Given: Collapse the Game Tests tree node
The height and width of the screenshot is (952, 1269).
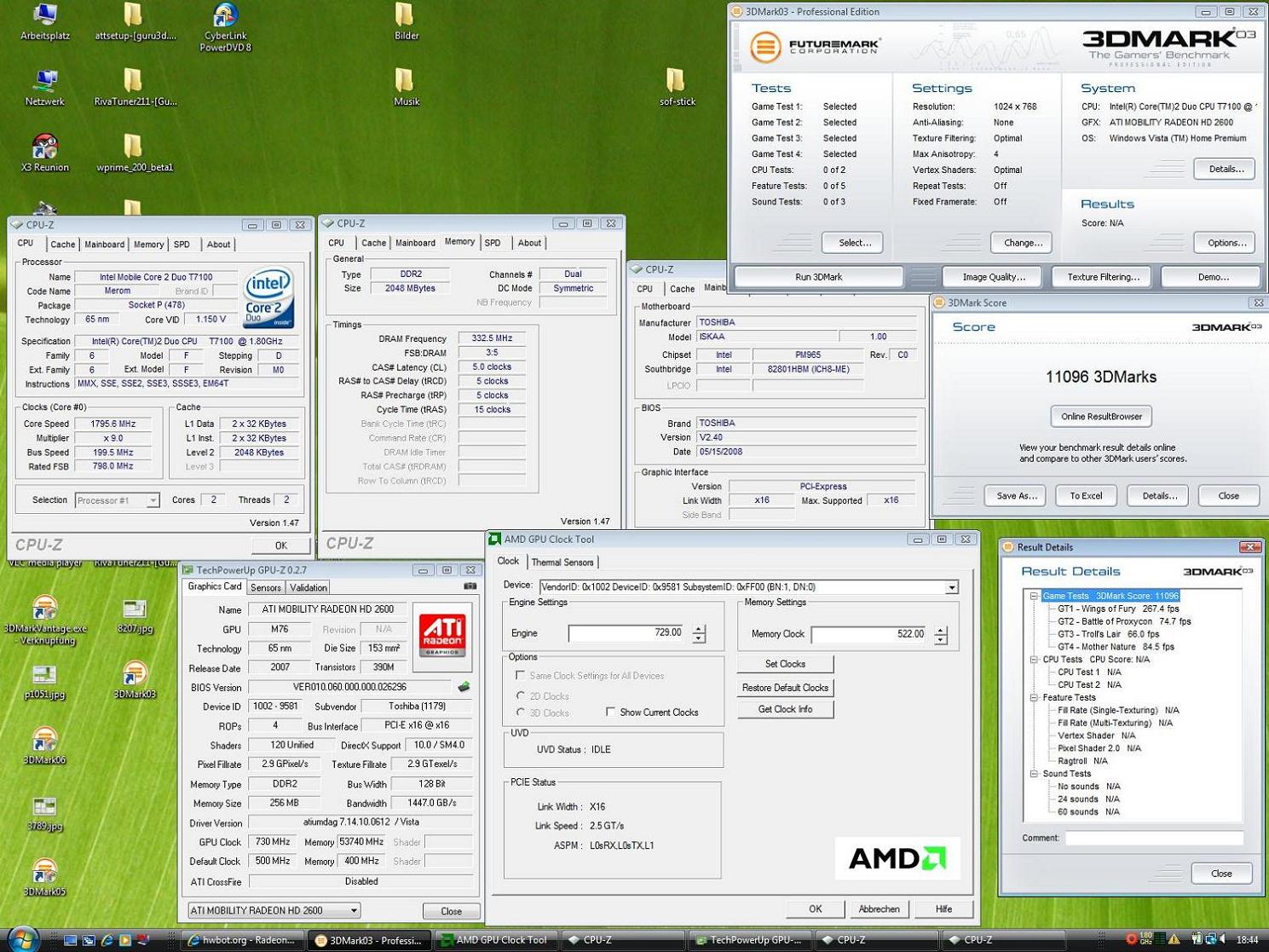Looking at the screenshot, I should tap(1034, 596).
